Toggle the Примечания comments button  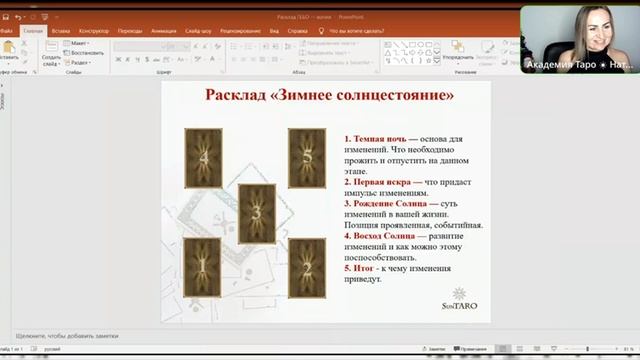(470, 349)
